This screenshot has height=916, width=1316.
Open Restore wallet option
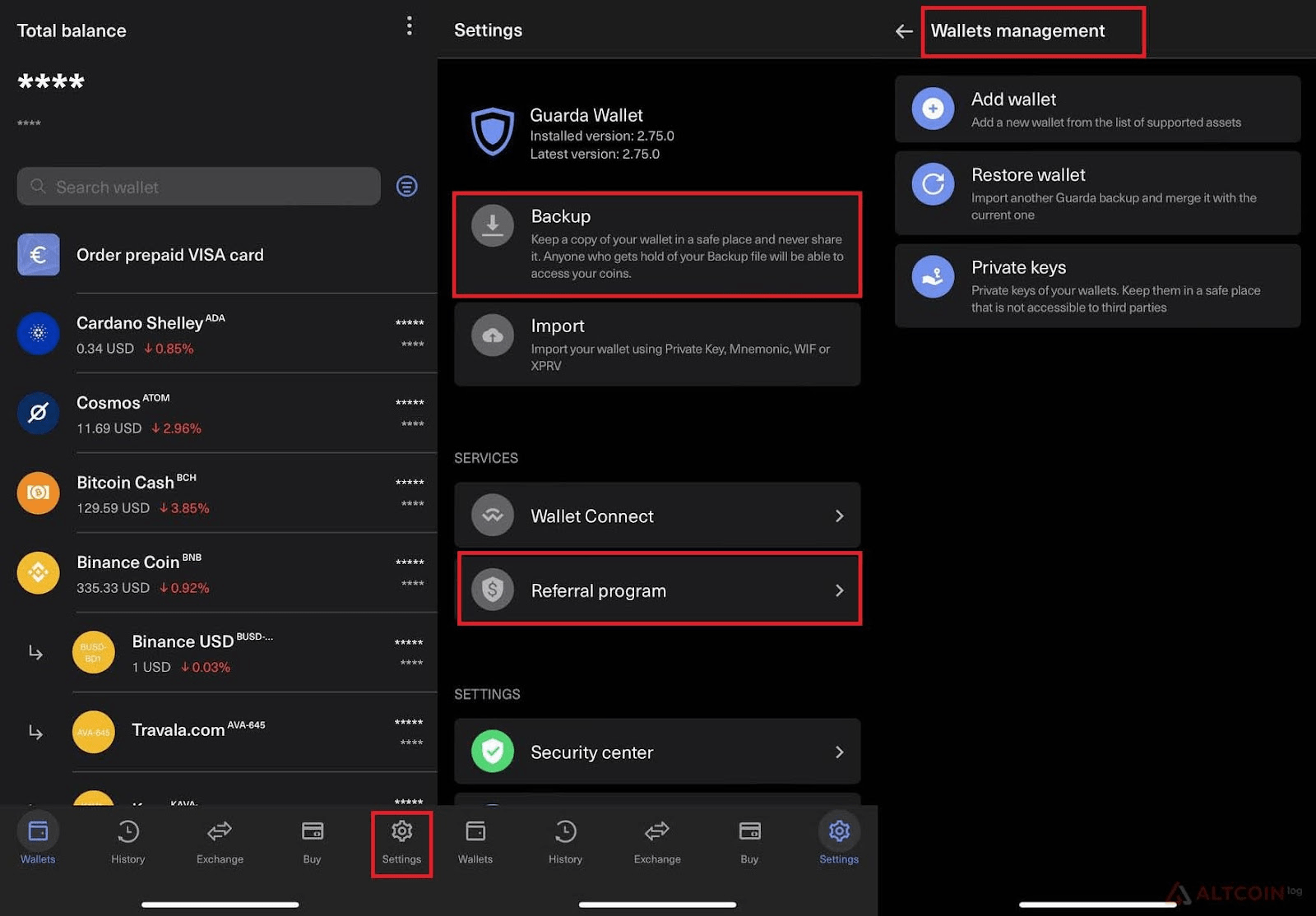coord(1098,193)
